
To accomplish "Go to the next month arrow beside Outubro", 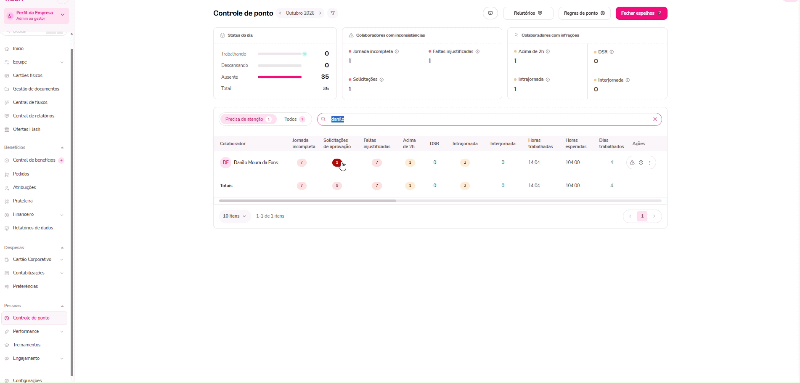I will pos(320,13).
